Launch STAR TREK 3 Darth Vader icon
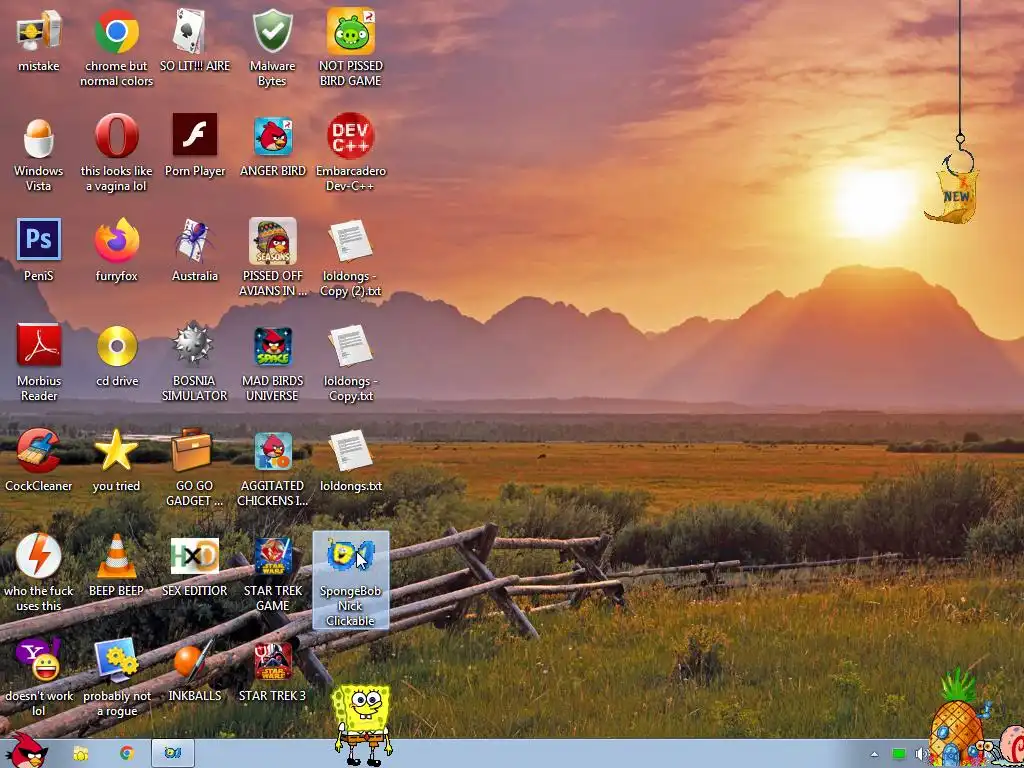Viewport: 1024px width, 768px height. (273, 661)
